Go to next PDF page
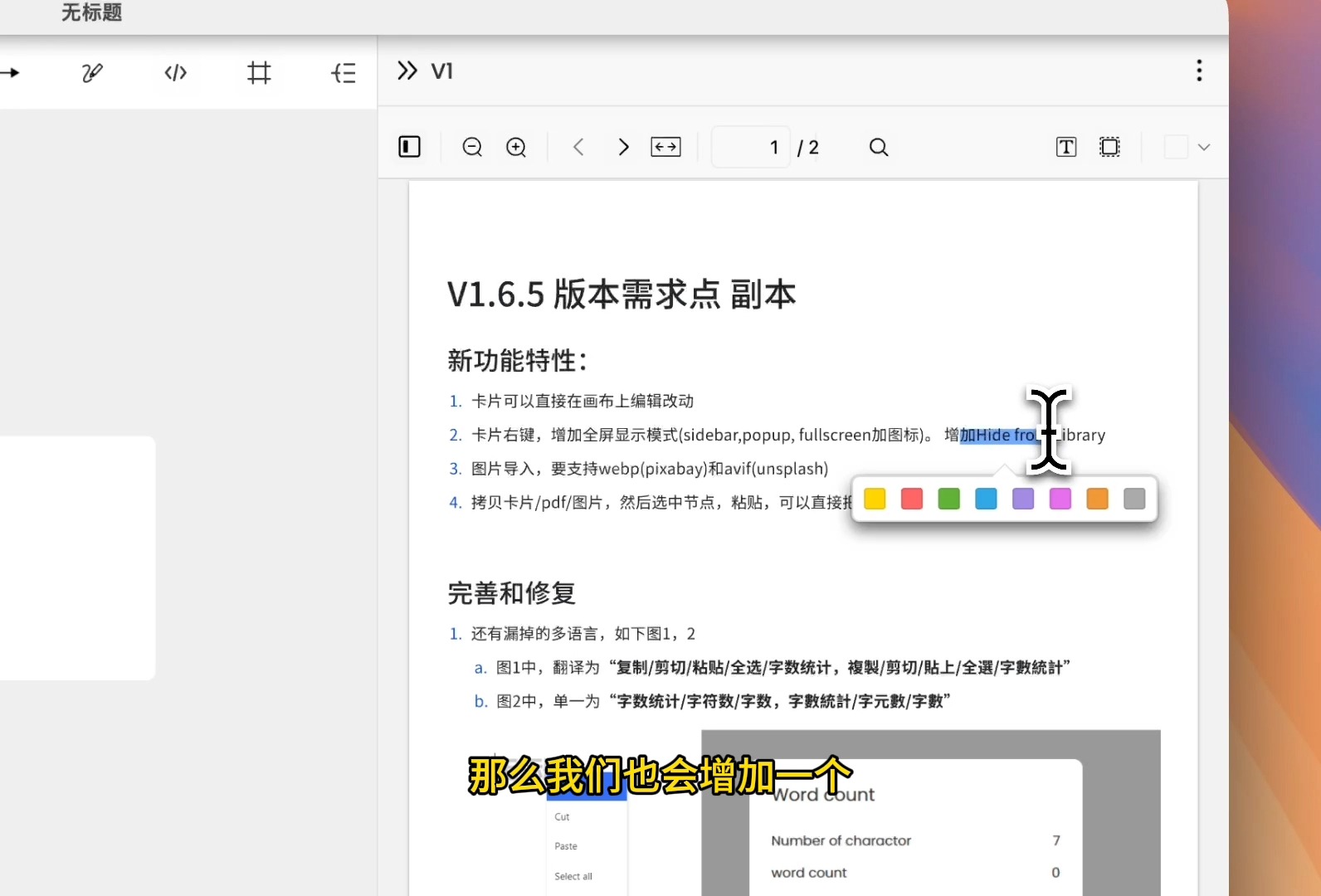Image resolution: width=1321 pixels, height=896 pixels. point(624,147)
